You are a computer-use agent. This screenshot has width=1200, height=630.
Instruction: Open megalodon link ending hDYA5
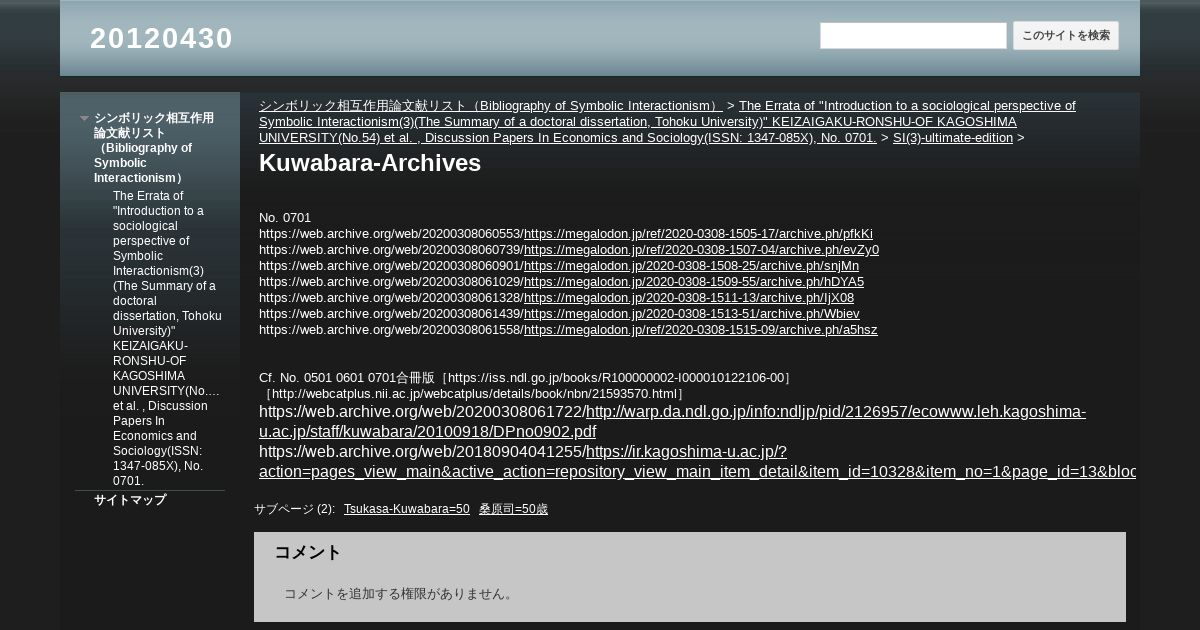coord(694,282)
